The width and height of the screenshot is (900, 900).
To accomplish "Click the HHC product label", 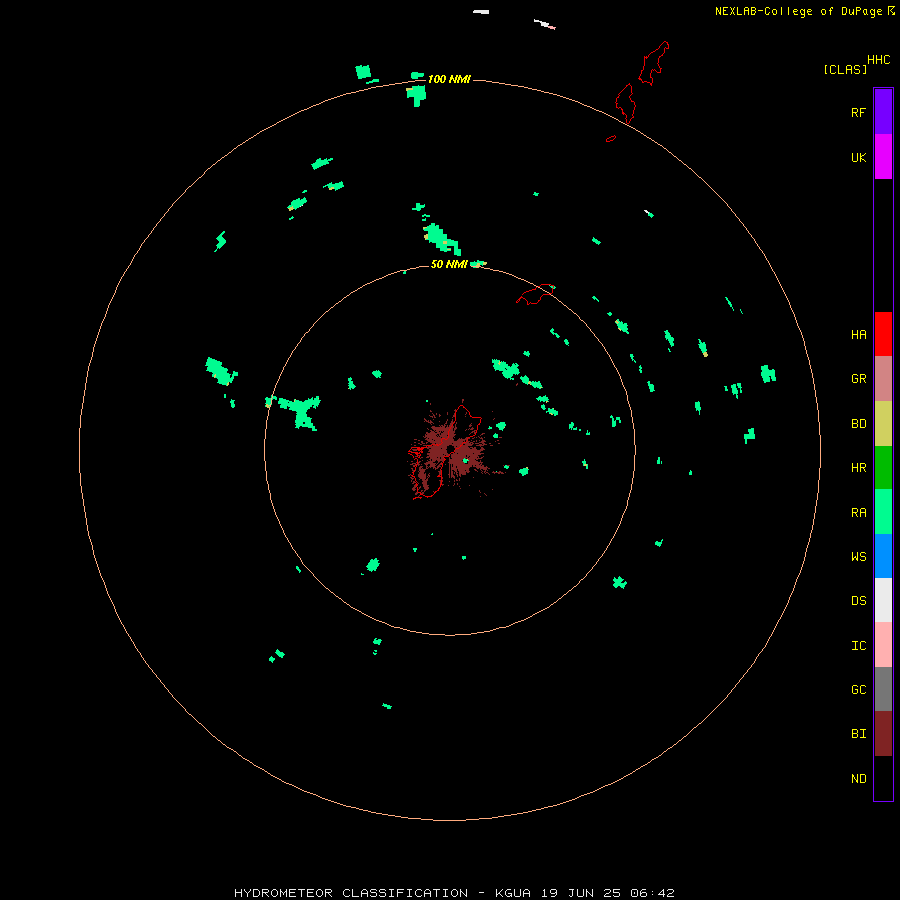I will click(878, 60).
